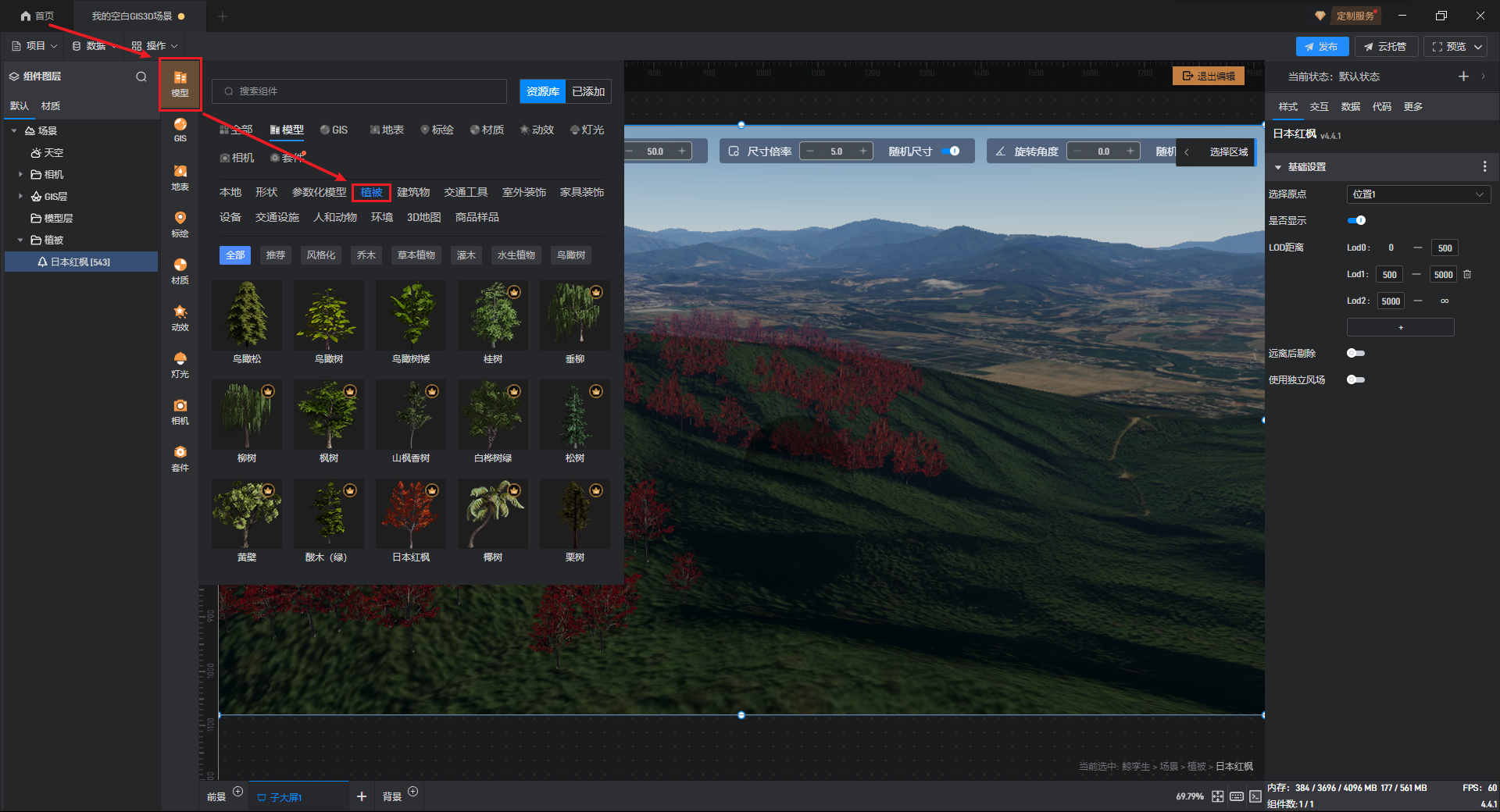Screen dimensions: 1500x812
Task: Click the fit-to-screen icon near zoom
Action: tap(1218, 796)
